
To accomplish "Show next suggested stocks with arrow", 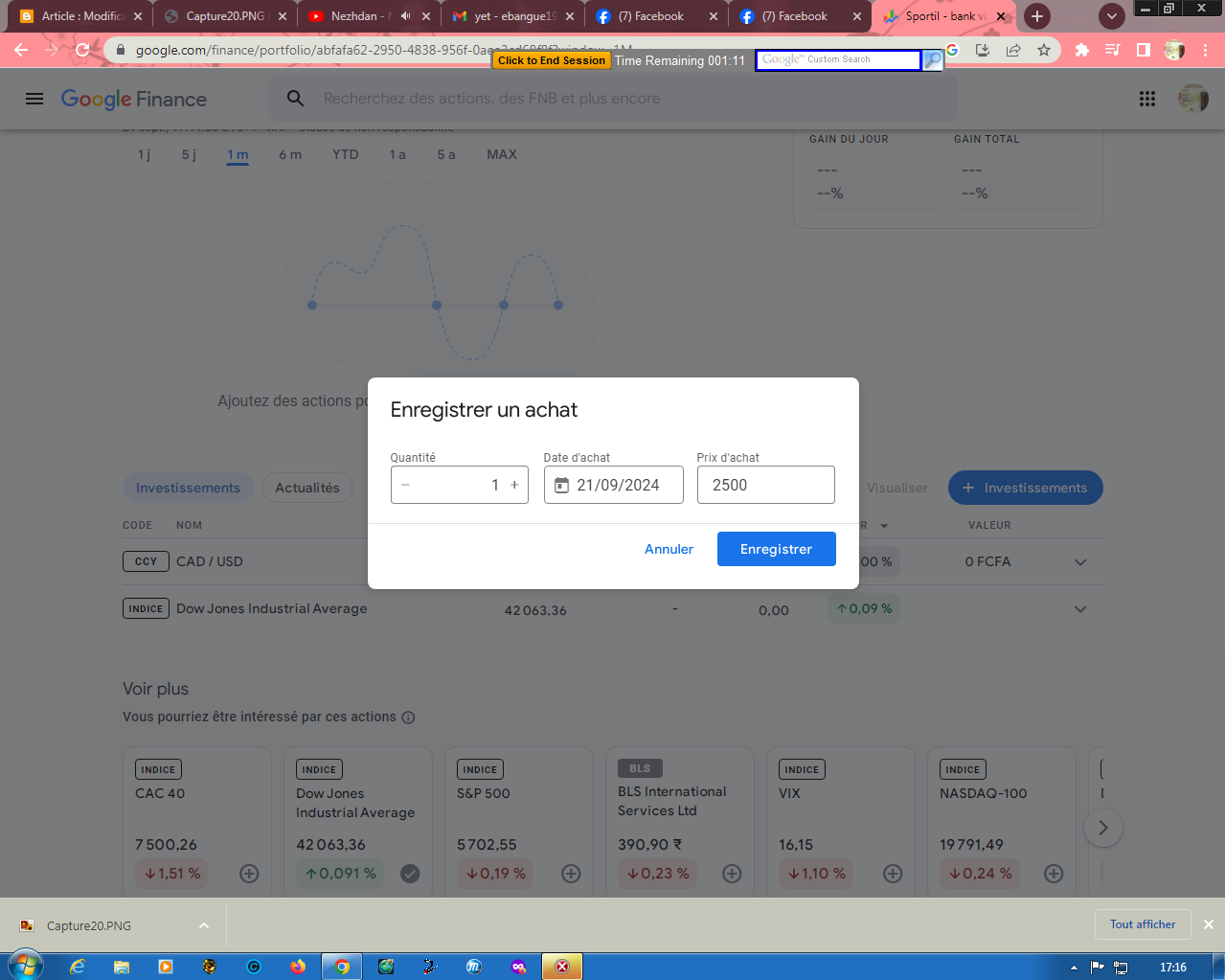I will pyautogui.click(x=1103, y=828).
